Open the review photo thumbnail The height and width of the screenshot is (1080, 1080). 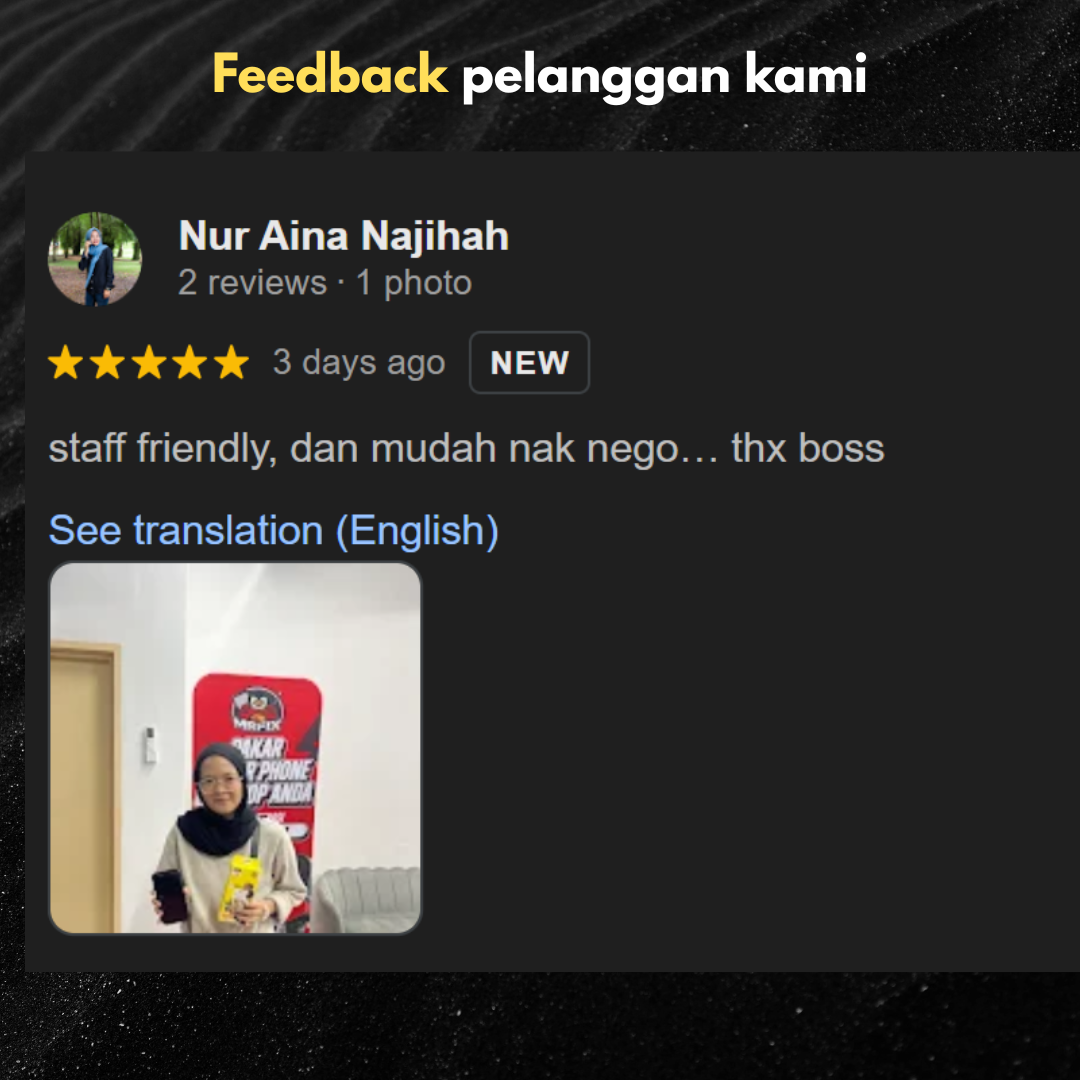point(235,748)
